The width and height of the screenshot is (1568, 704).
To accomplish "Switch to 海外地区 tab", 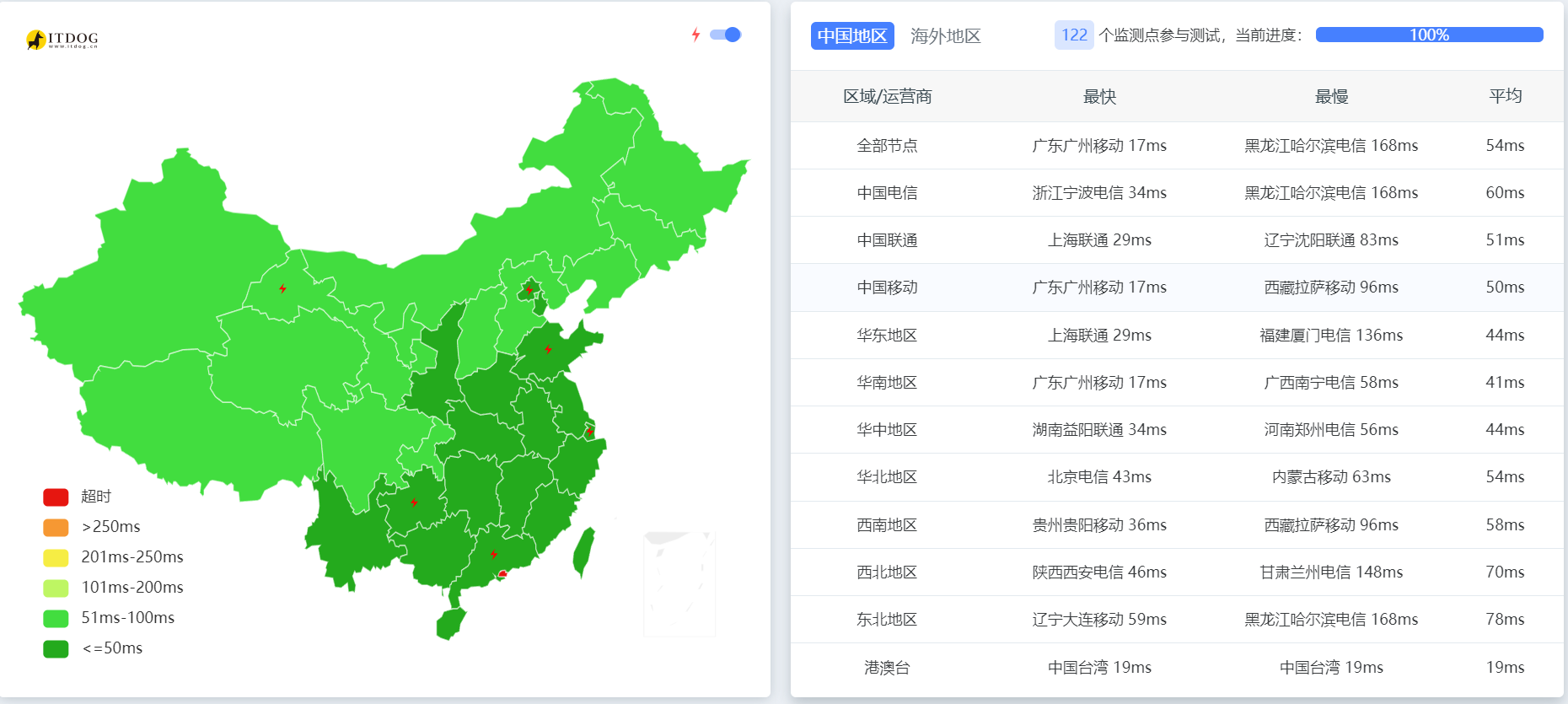I will [946, 35].
